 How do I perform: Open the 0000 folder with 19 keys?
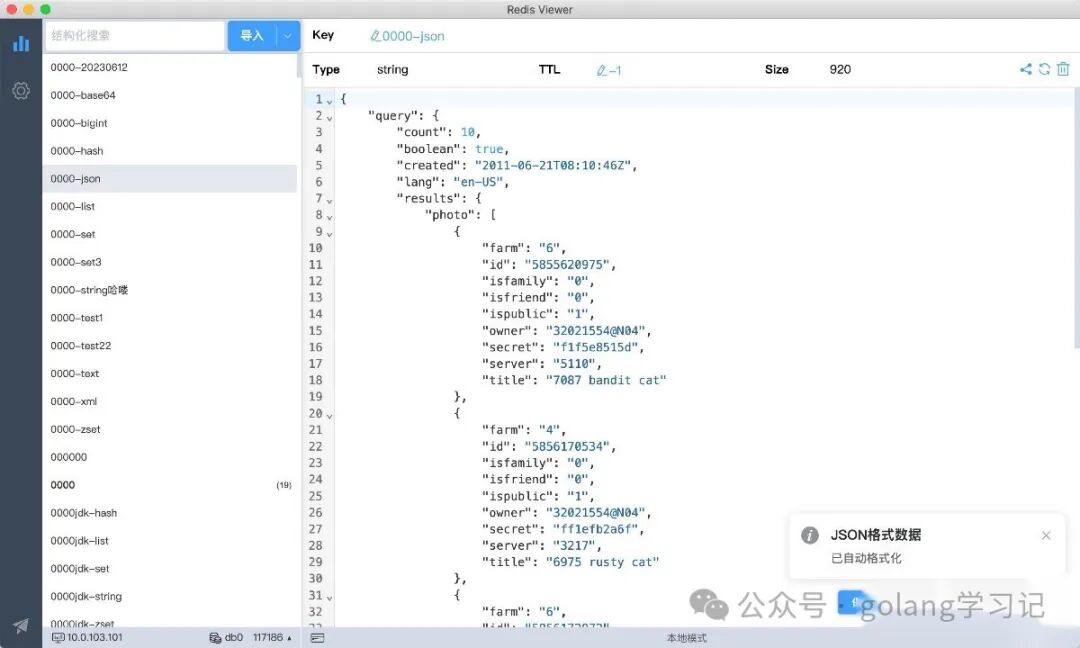point(169,485)
